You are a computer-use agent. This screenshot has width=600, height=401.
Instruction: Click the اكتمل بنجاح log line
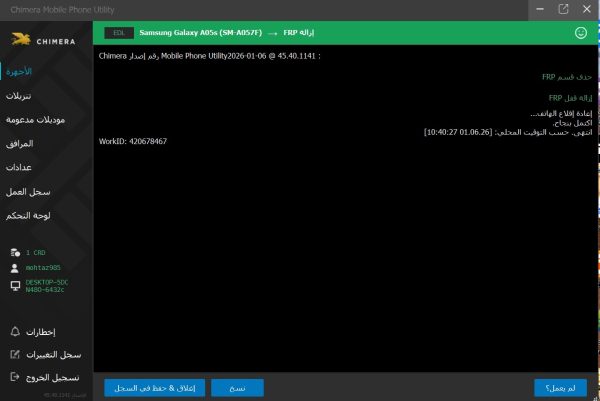click(x=572, y=123)
